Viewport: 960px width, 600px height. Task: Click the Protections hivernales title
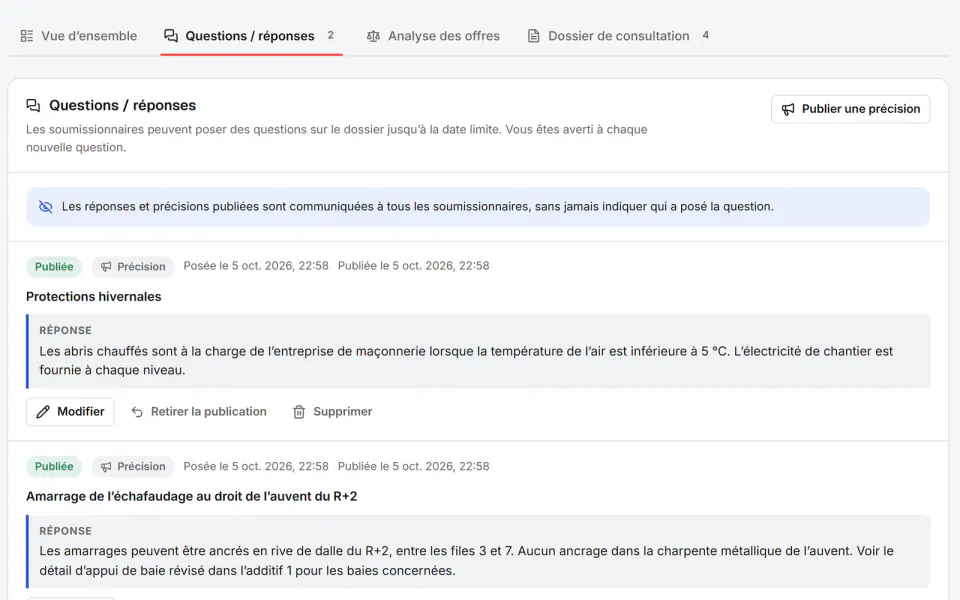click(94, 296)
